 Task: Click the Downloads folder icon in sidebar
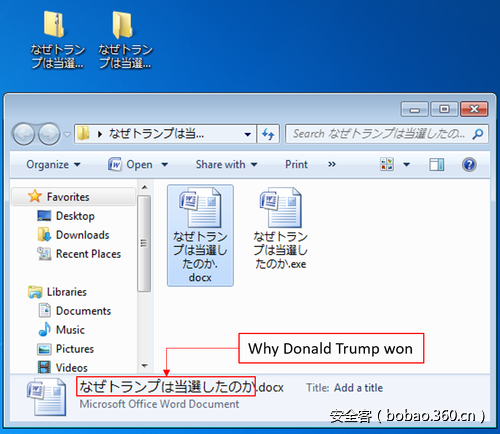(44, 235)
